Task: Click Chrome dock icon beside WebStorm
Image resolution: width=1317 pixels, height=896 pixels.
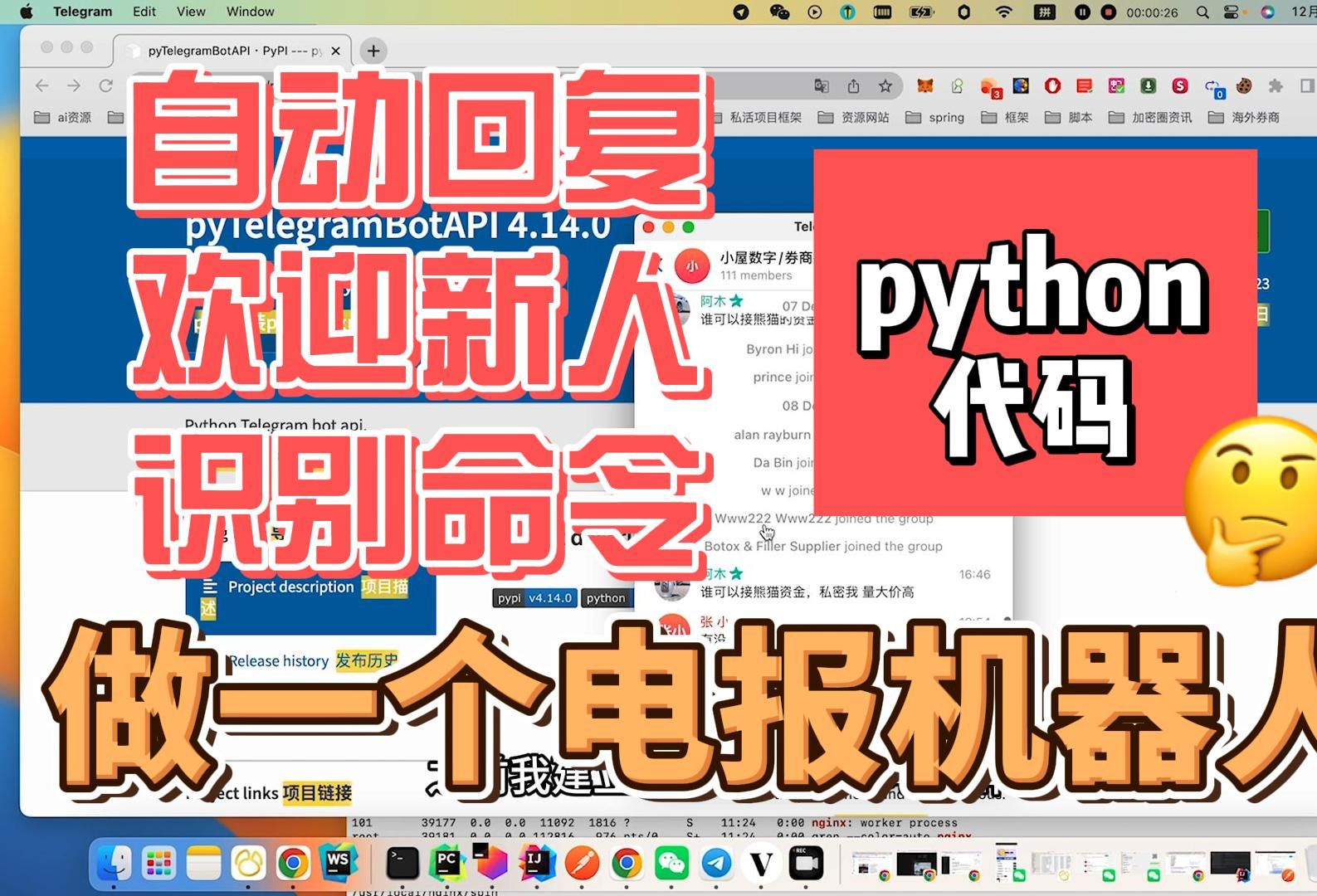Action: coord(293,864)
